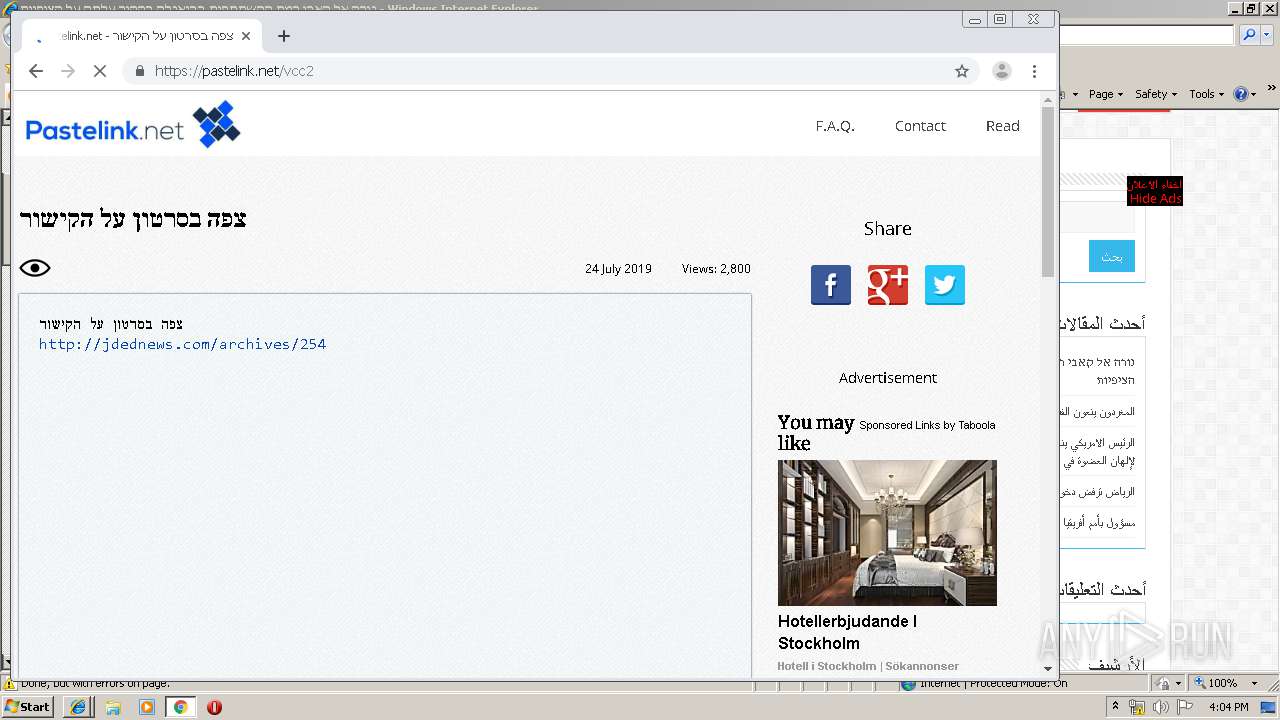Click the blue بحث search button in IE
1280x720 pixels.
(x=1111, y=256)
